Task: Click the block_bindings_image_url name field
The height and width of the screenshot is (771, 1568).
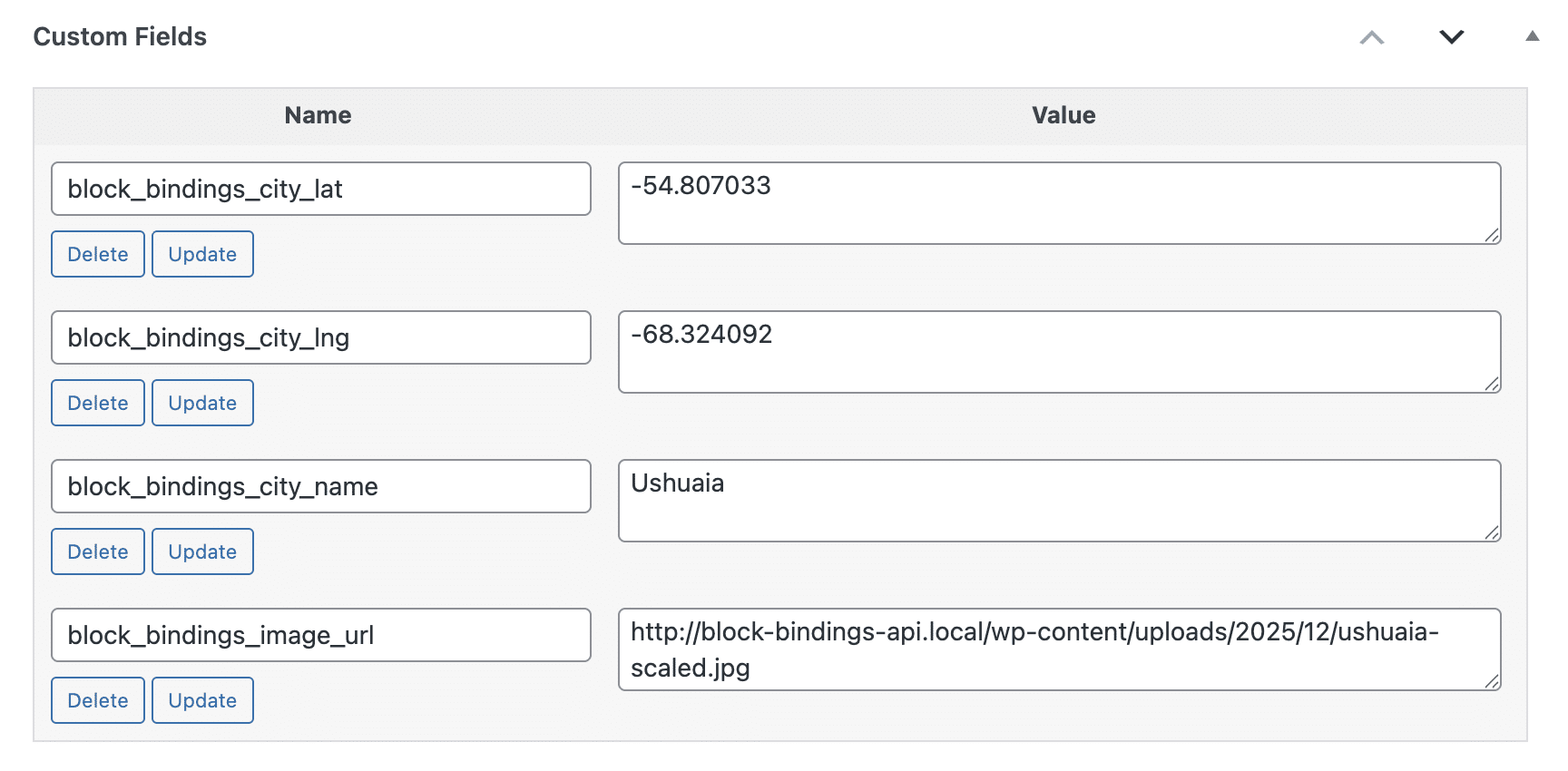Action: (321, 636)
